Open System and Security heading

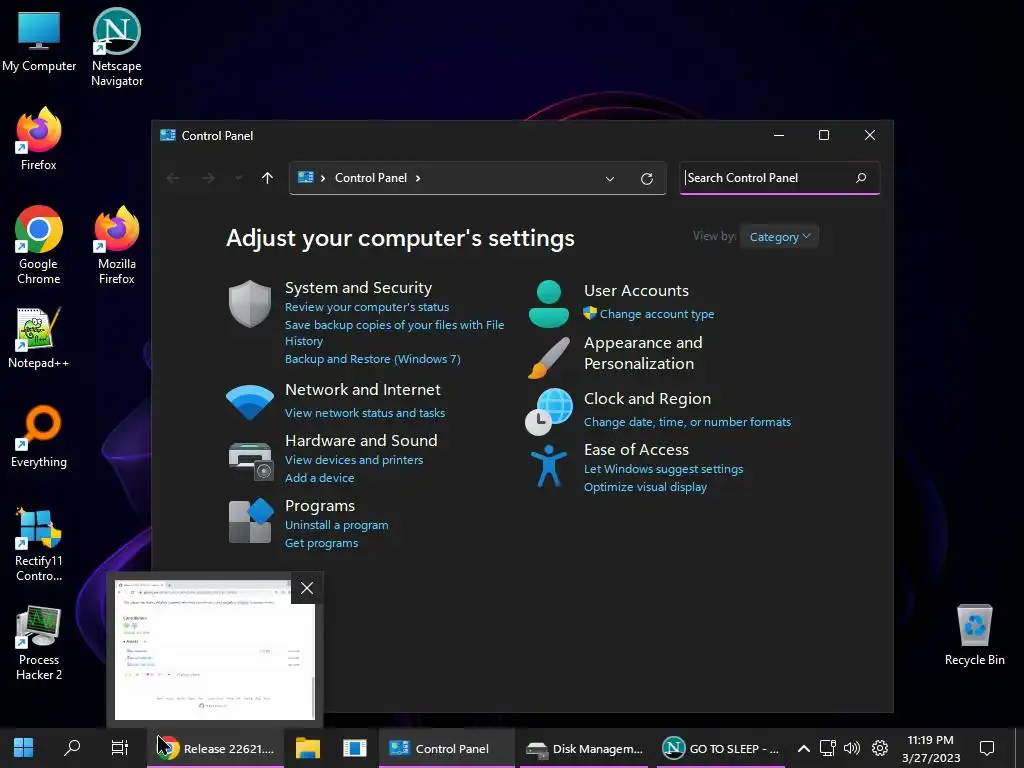(x=358, y=287)
